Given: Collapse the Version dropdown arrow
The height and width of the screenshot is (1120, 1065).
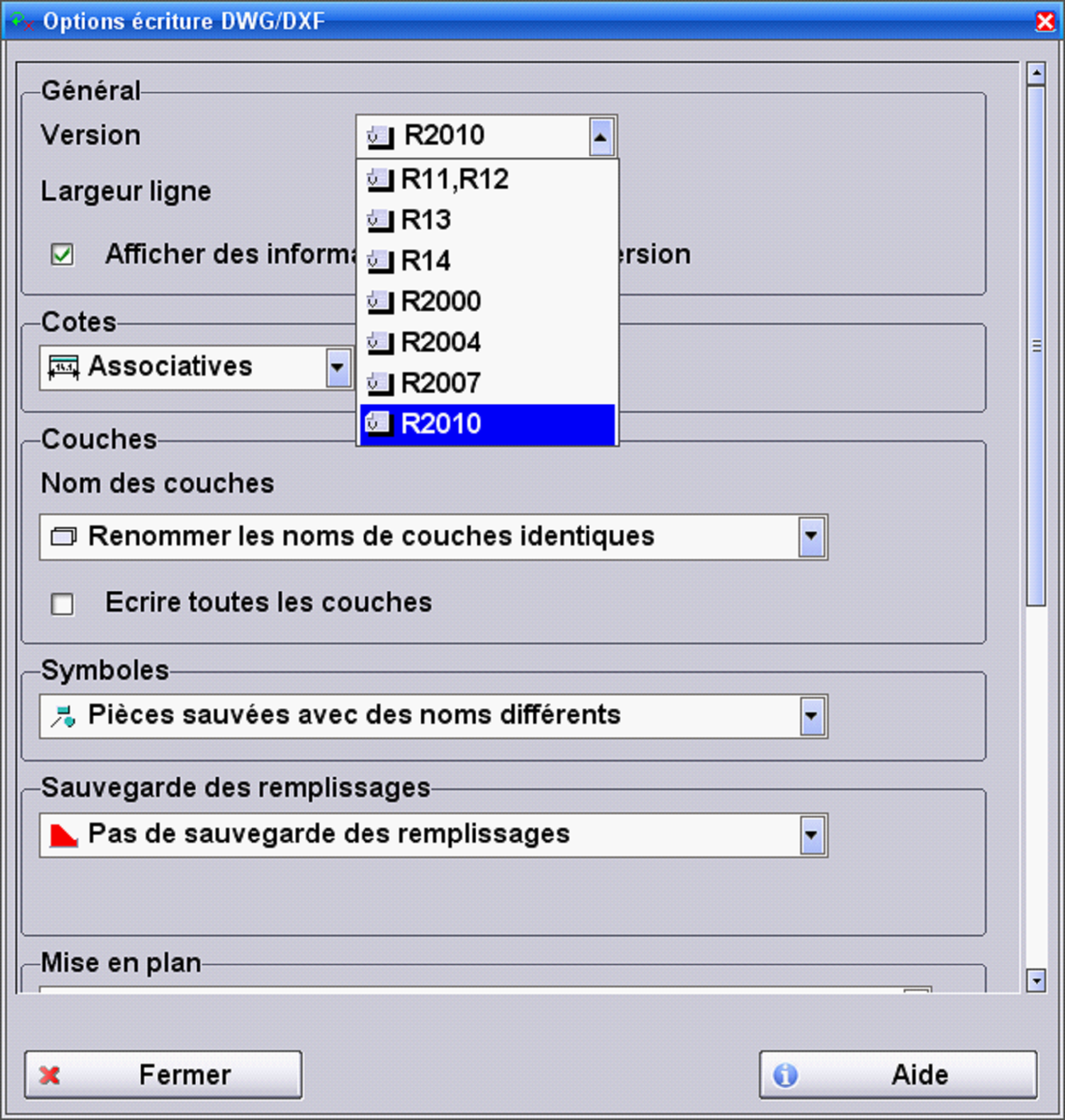Looking at the screenshot, I should click(x=601, y=137).
